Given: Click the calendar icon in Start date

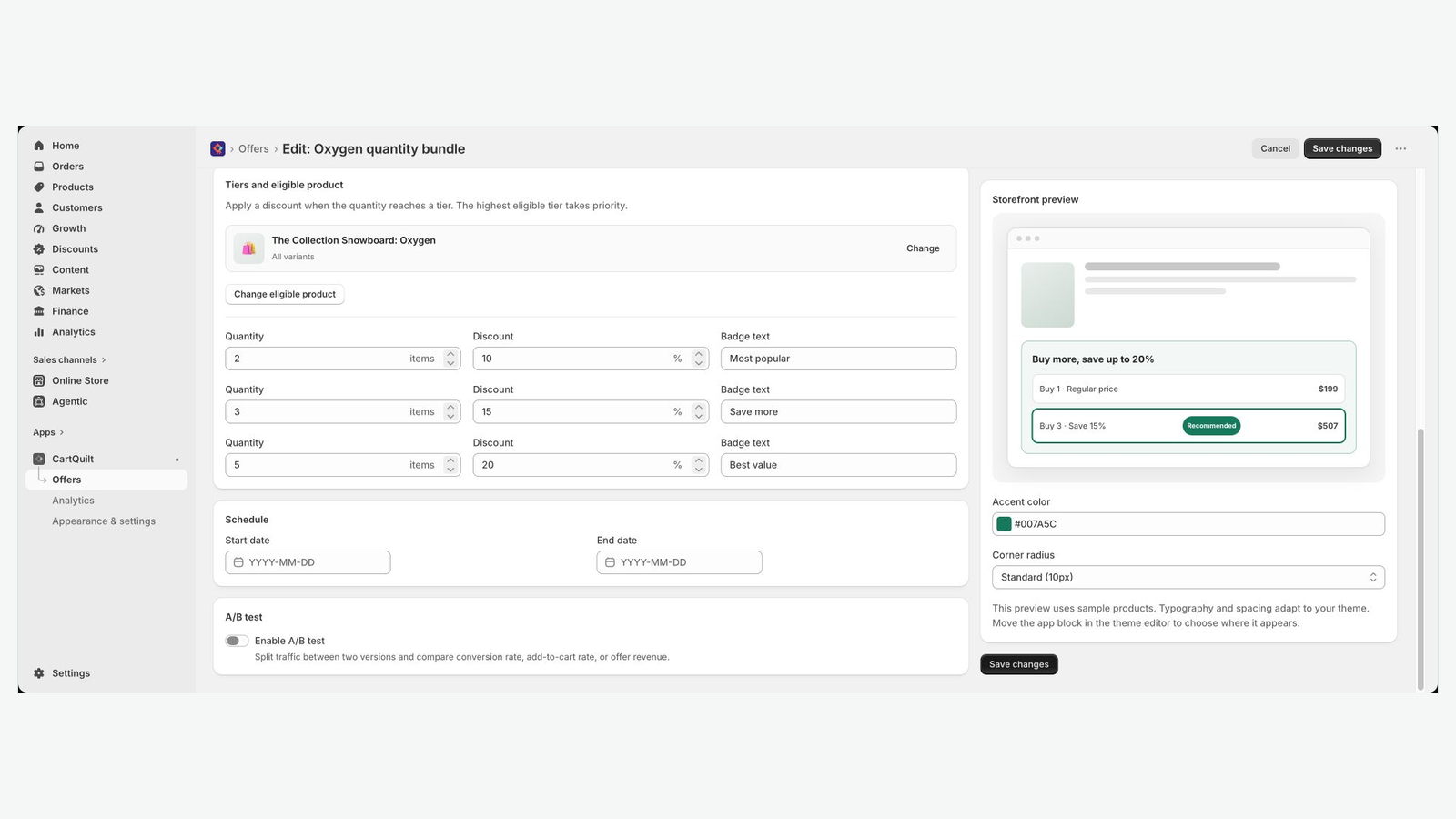Looking at the screenshot, I should pos(238,562).
